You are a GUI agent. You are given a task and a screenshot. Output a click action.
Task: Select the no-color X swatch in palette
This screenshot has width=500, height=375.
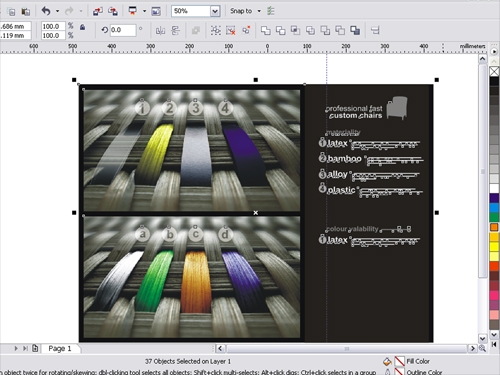tap(494, 71)
